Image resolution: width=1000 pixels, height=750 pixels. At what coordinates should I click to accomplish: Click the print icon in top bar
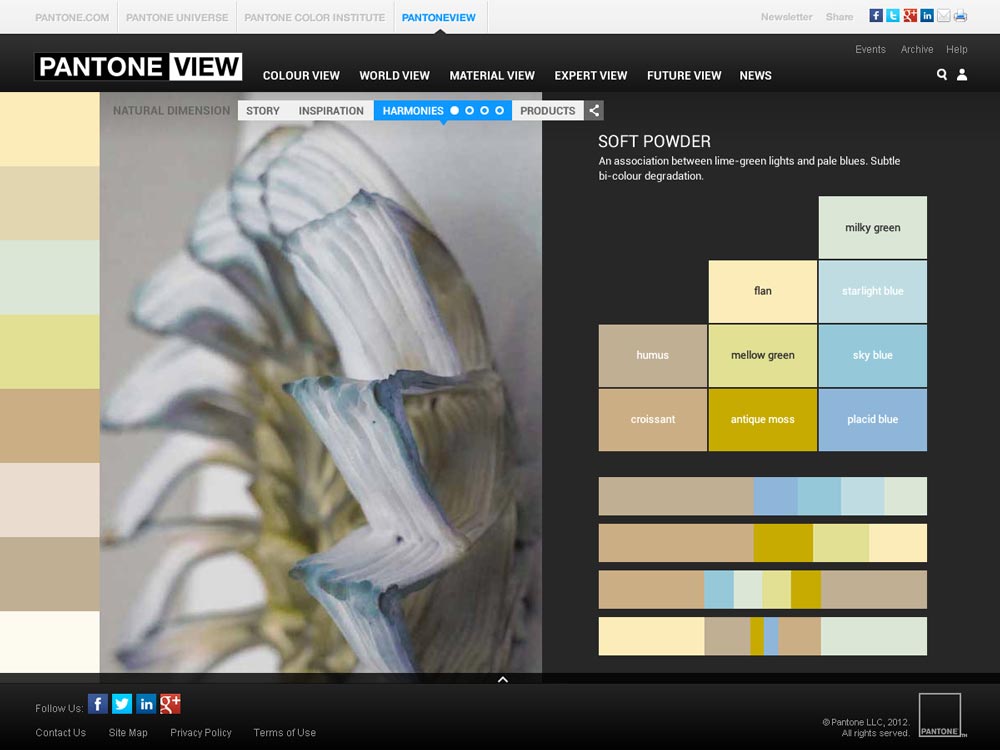click(x=960, y=16)
